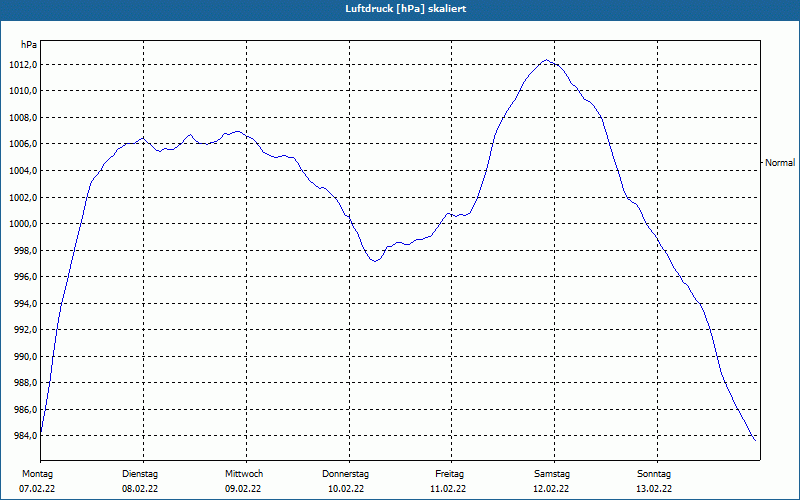Click the 996,0 y-axis value

coord(25,277)
